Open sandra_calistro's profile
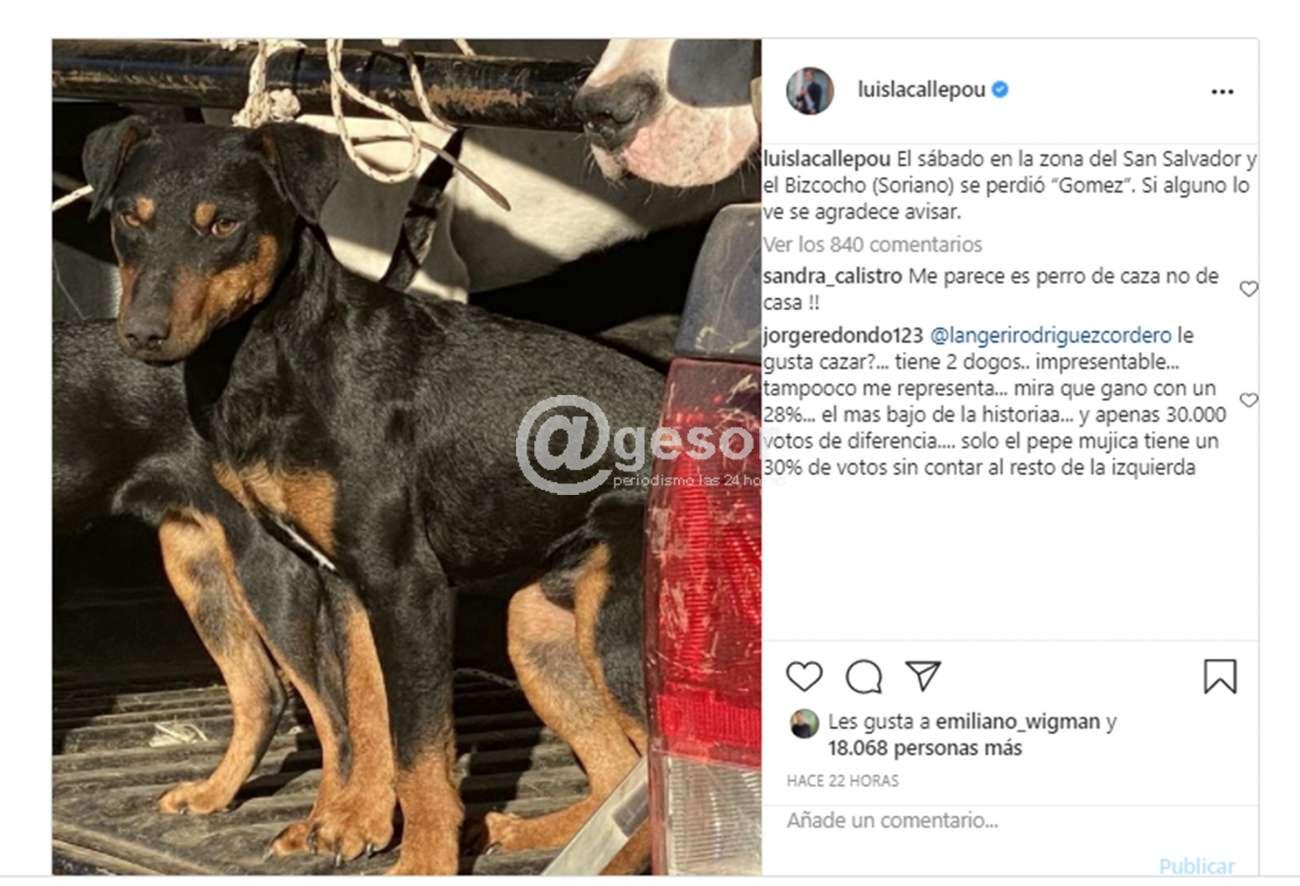 coord(833,277)
